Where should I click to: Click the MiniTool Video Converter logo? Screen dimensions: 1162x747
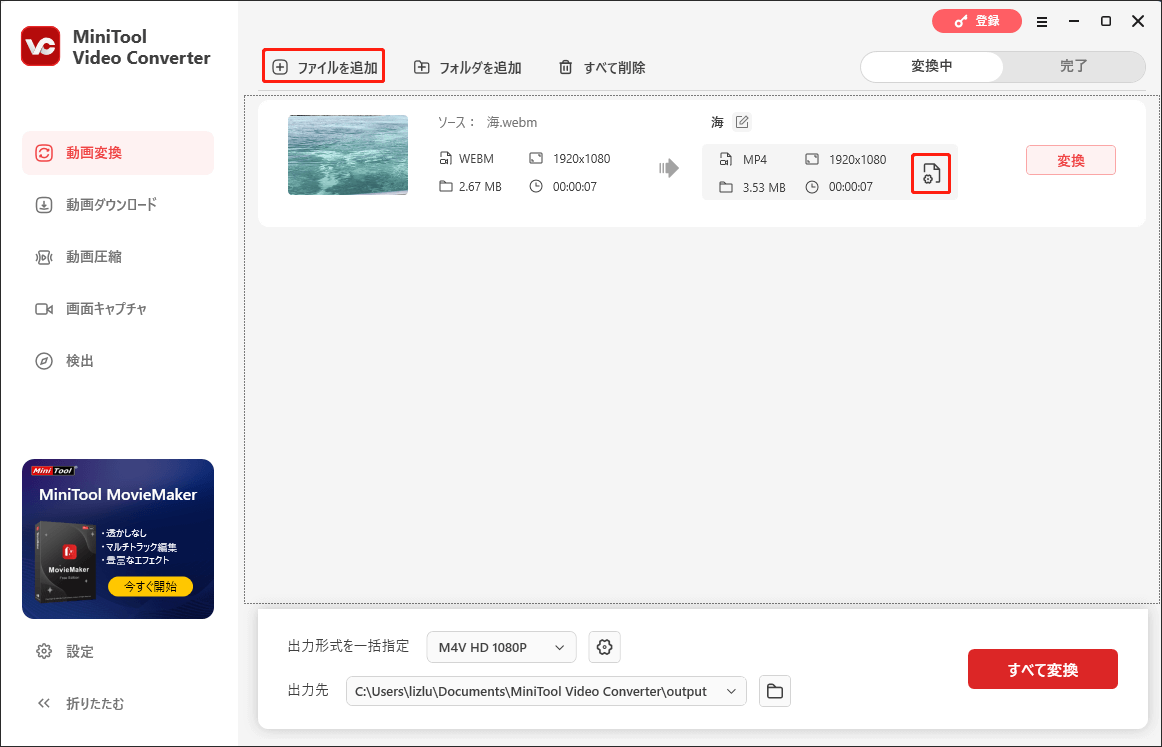coord(41,46)
